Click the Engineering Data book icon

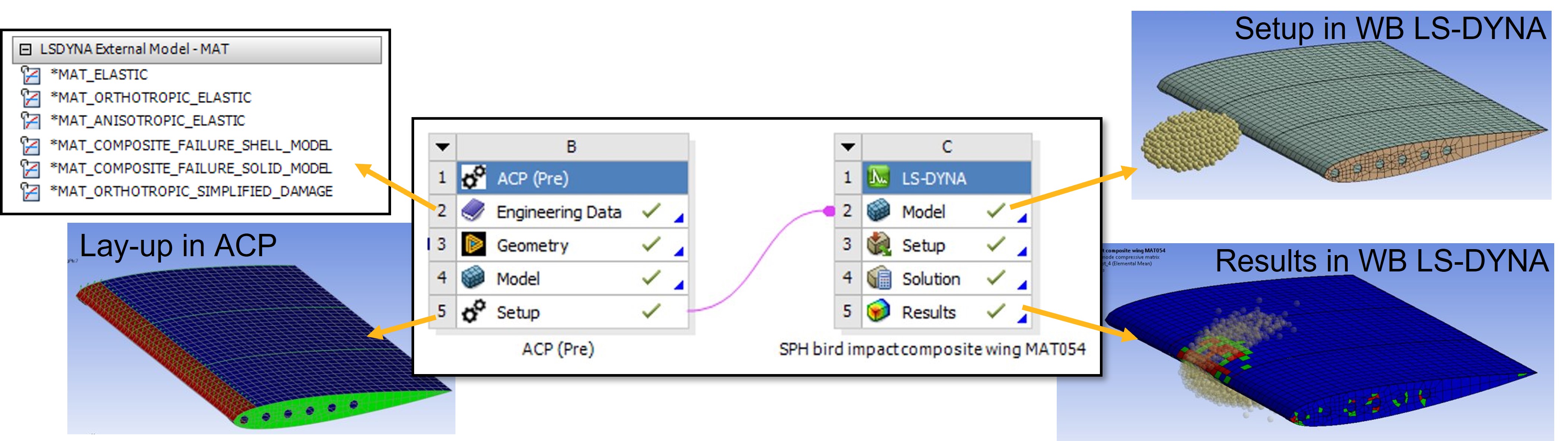point(473,211)
